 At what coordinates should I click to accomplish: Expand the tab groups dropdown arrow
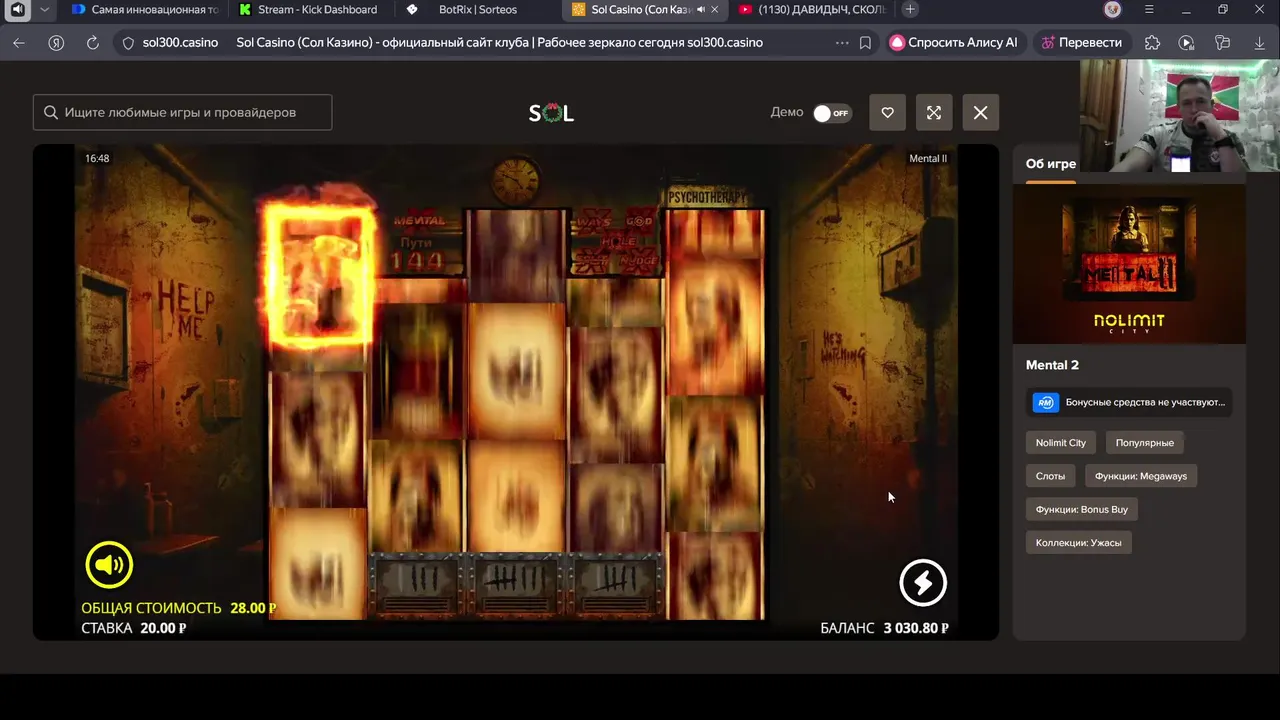44,9
